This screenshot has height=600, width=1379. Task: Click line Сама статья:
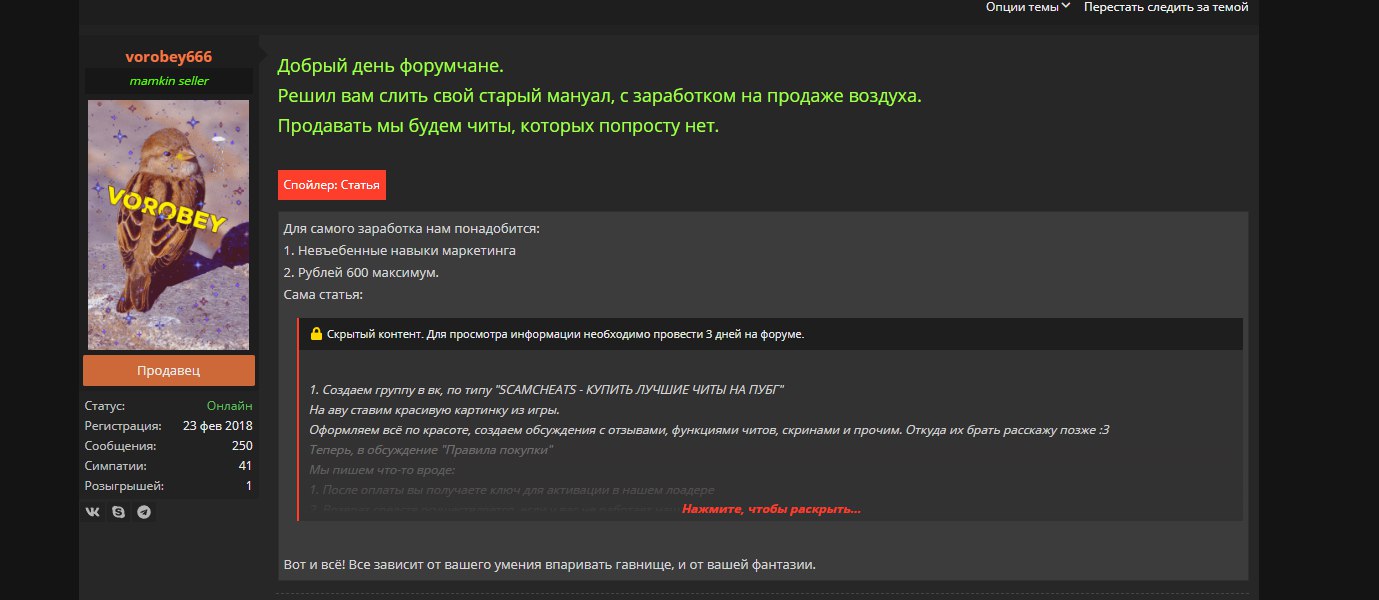click(324, 295)
